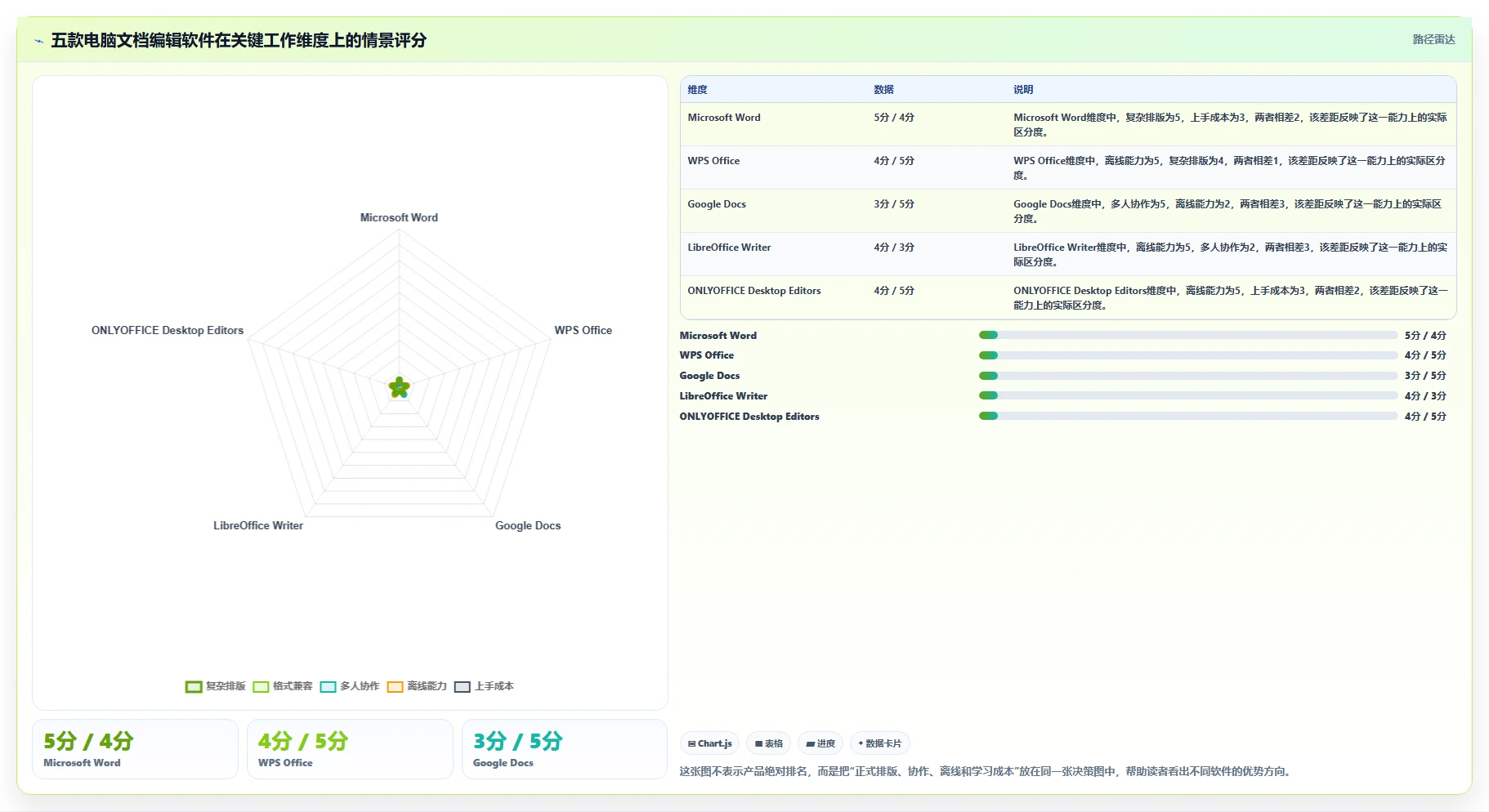The width and height of the screenshot is (1489, 812).
Task: Open the WPS Office 4分 / 5分 stat card
Action: click(350, 749)
